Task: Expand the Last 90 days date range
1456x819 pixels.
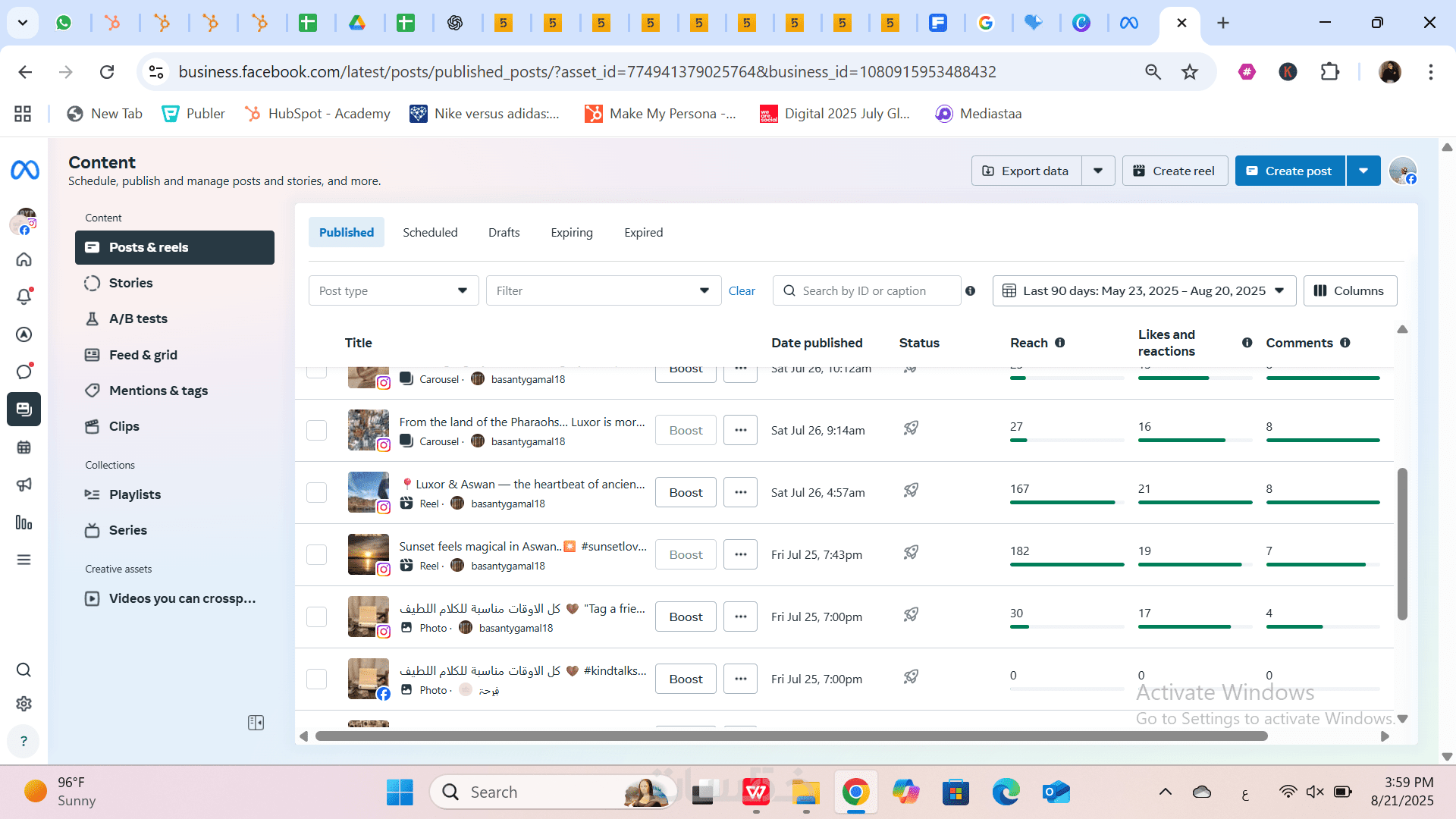Action: click(1144, 290)
